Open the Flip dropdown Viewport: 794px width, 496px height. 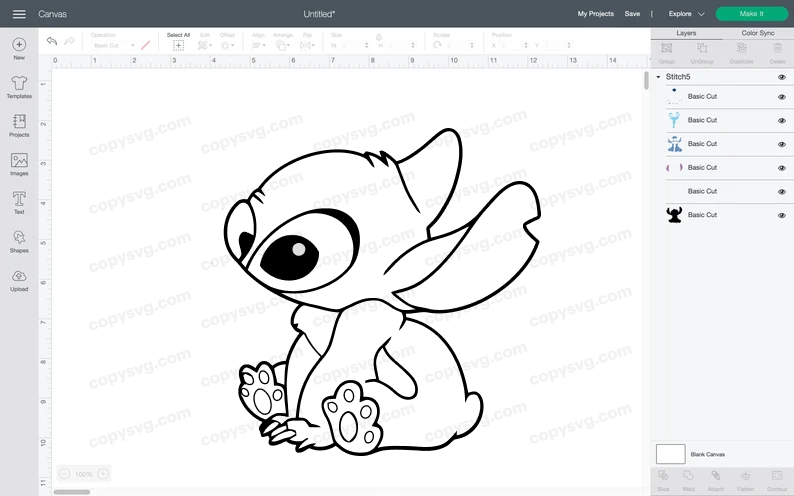307,46
